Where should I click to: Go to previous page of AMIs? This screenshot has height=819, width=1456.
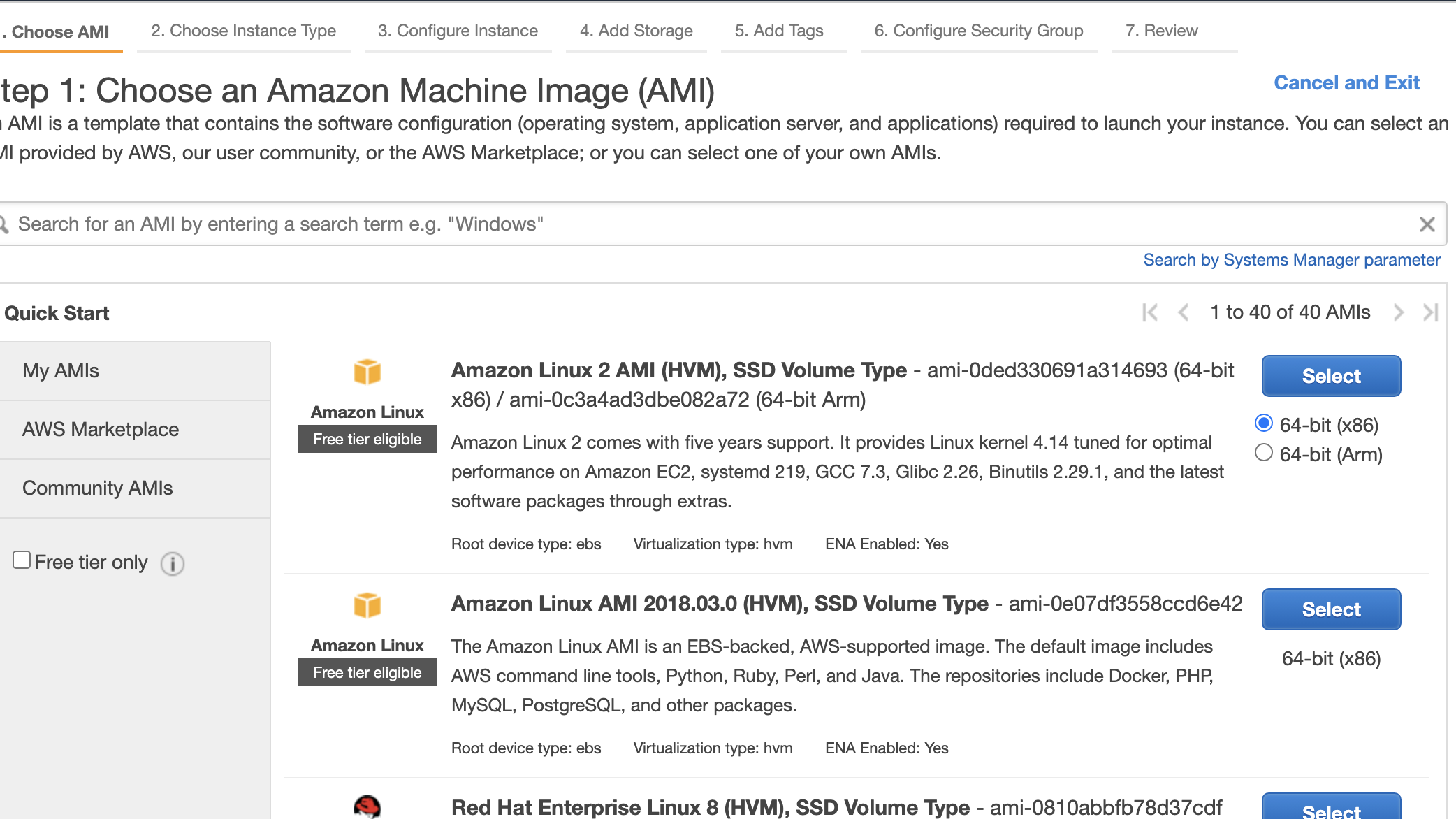(x=1184, y=312)
